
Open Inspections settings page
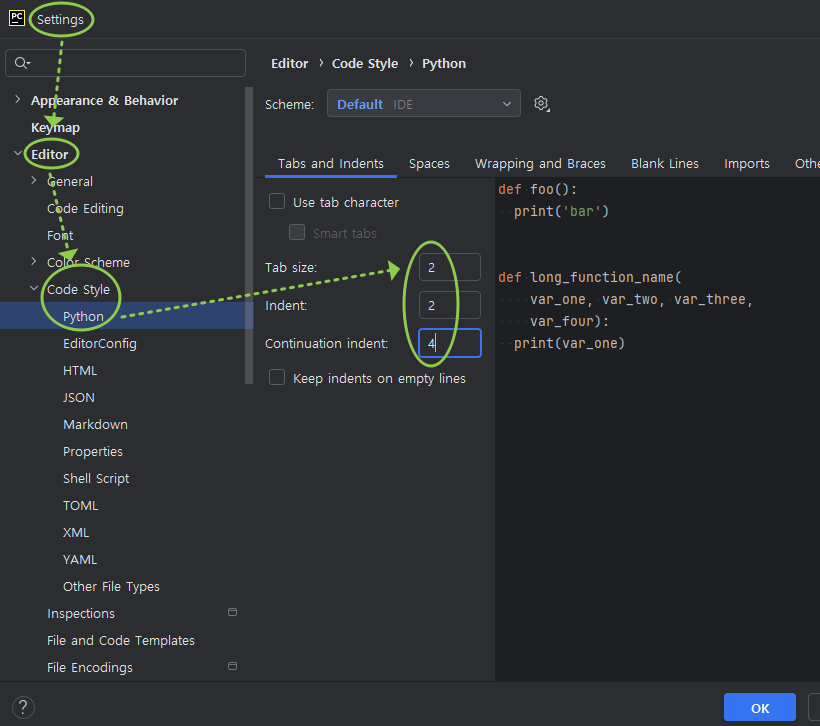pyautogui.click(x=81, y=614)
